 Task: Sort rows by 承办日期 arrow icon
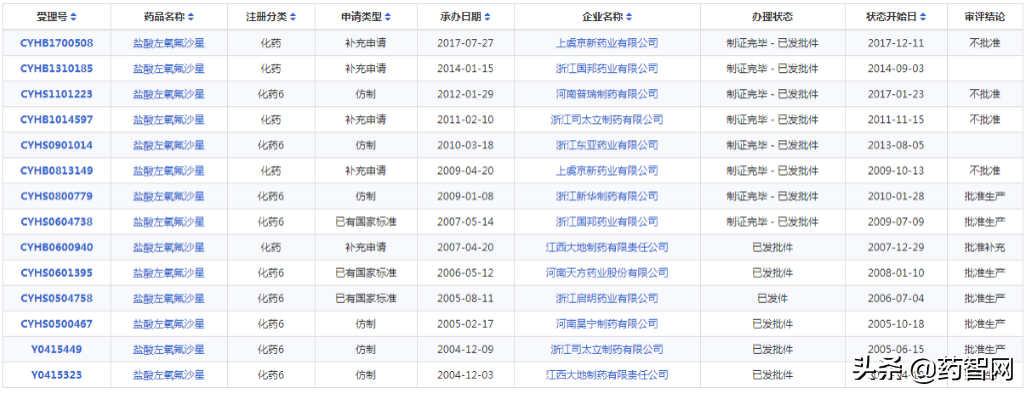[487, 17]
